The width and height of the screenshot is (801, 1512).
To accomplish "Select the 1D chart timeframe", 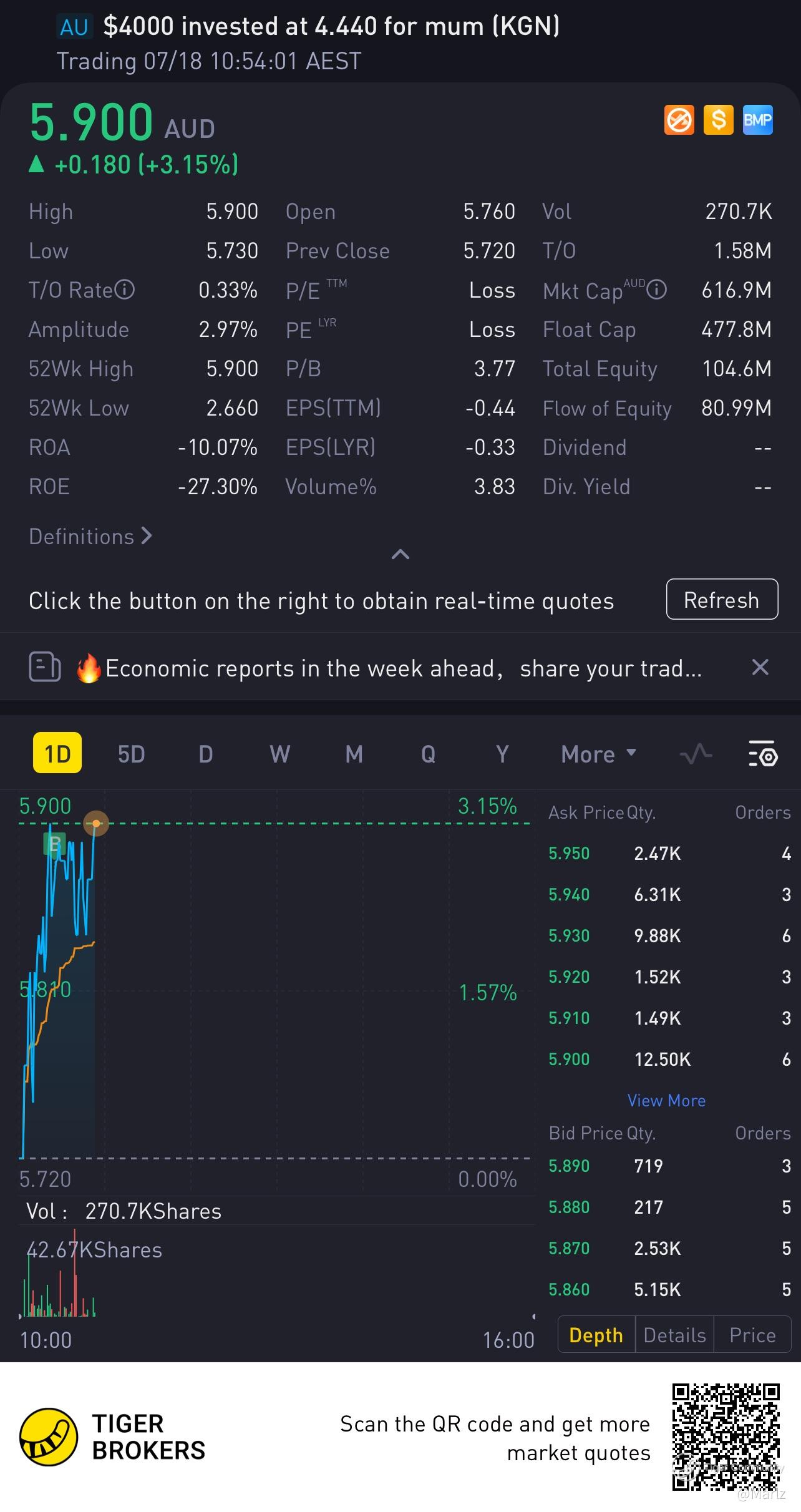I will tap(57, 753).
